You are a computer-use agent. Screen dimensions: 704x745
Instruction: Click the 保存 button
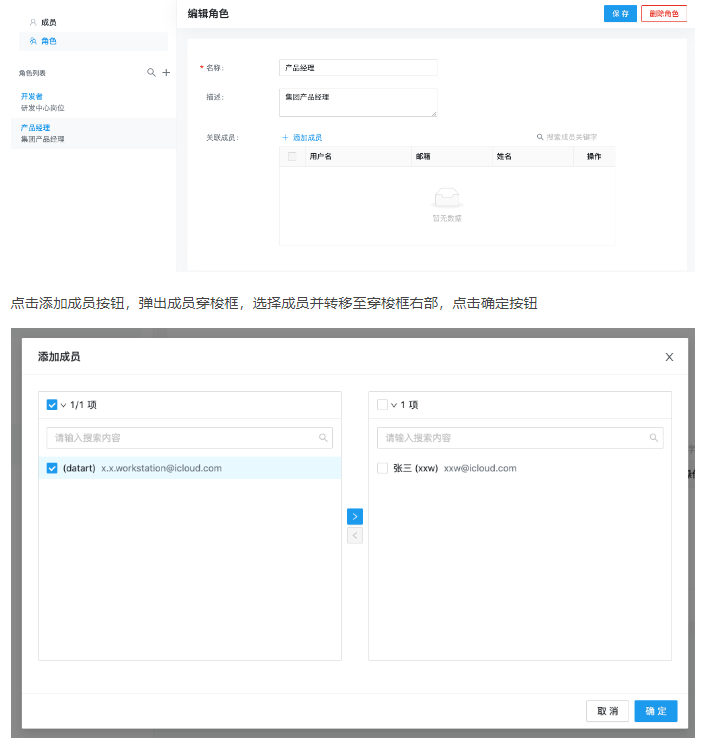619,13
